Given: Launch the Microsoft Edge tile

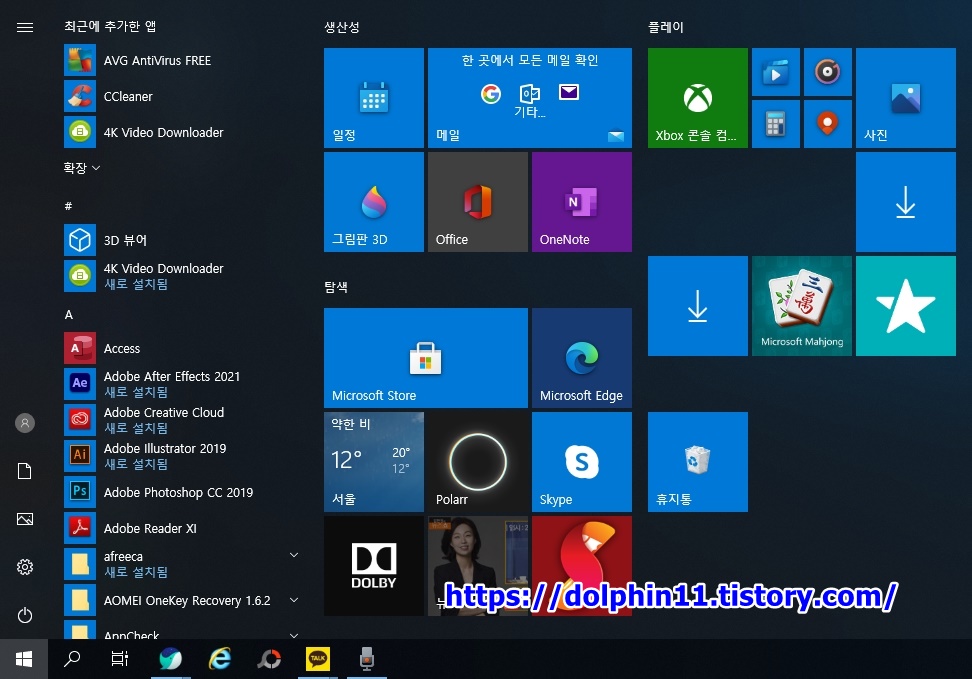Looking at the screenshot, I should (x=582, y=358).
